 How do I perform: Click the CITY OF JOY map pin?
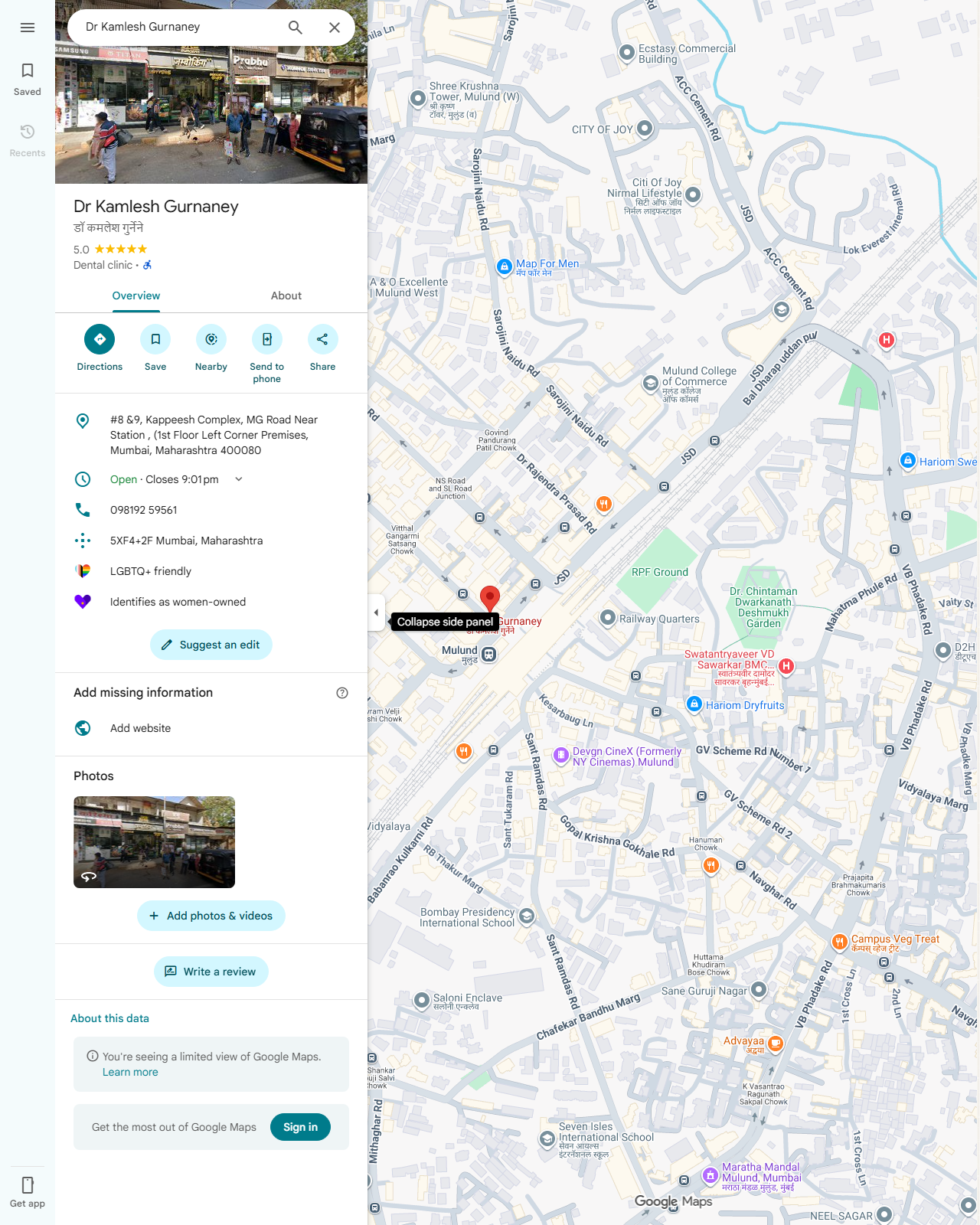pyautogui.click(x=645, y=129)
